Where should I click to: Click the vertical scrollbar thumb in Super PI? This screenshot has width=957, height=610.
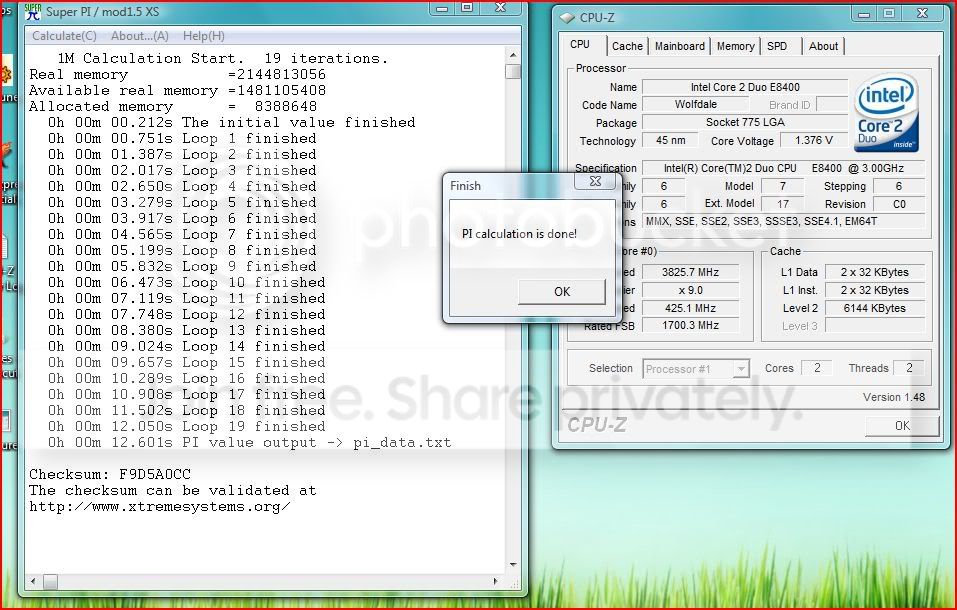coord(513,71)
